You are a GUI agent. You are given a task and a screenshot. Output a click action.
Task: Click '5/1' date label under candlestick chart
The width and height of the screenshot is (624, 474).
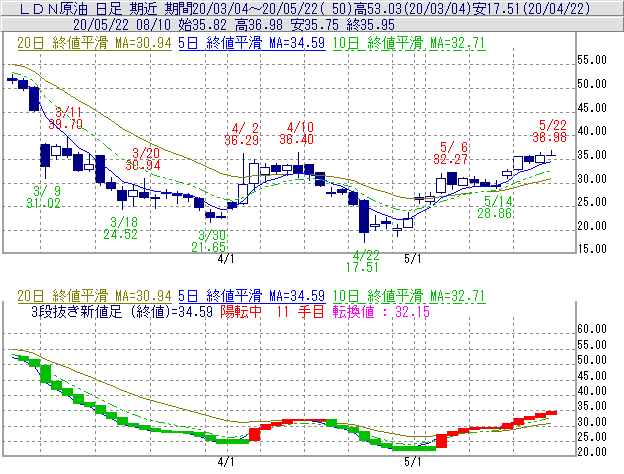(412, 259)
